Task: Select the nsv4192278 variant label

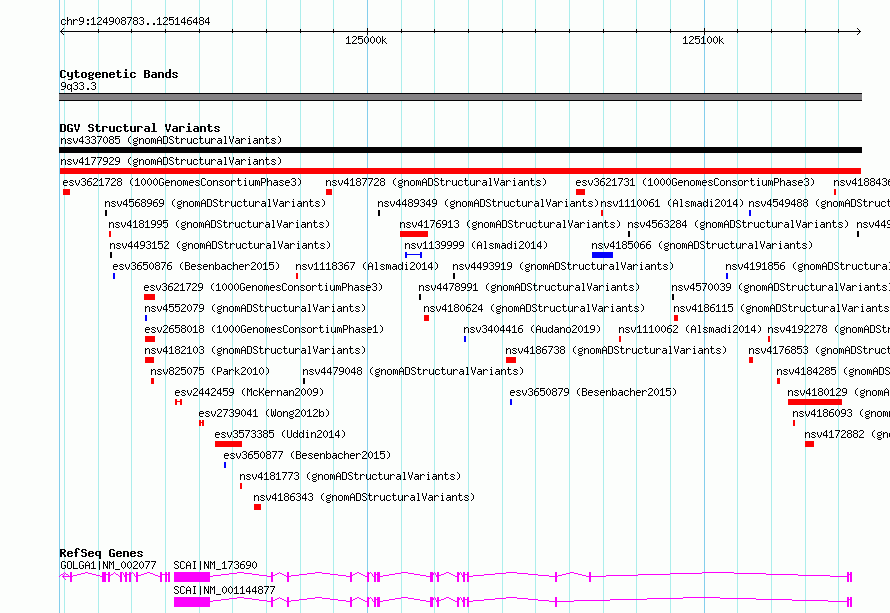Action: 828,329
